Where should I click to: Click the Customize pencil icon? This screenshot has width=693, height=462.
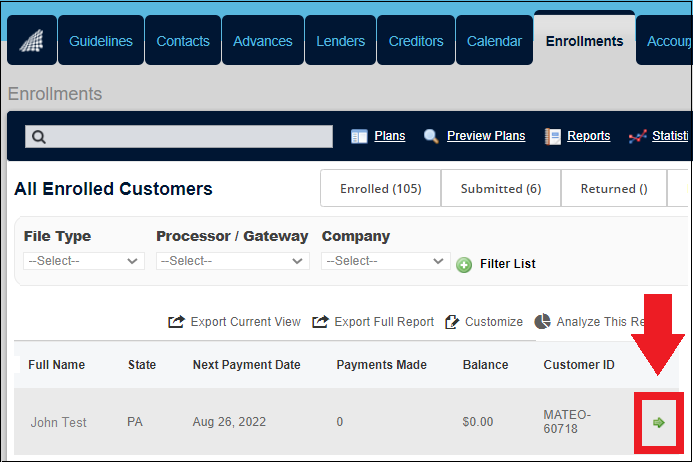[x=452, y=322]
